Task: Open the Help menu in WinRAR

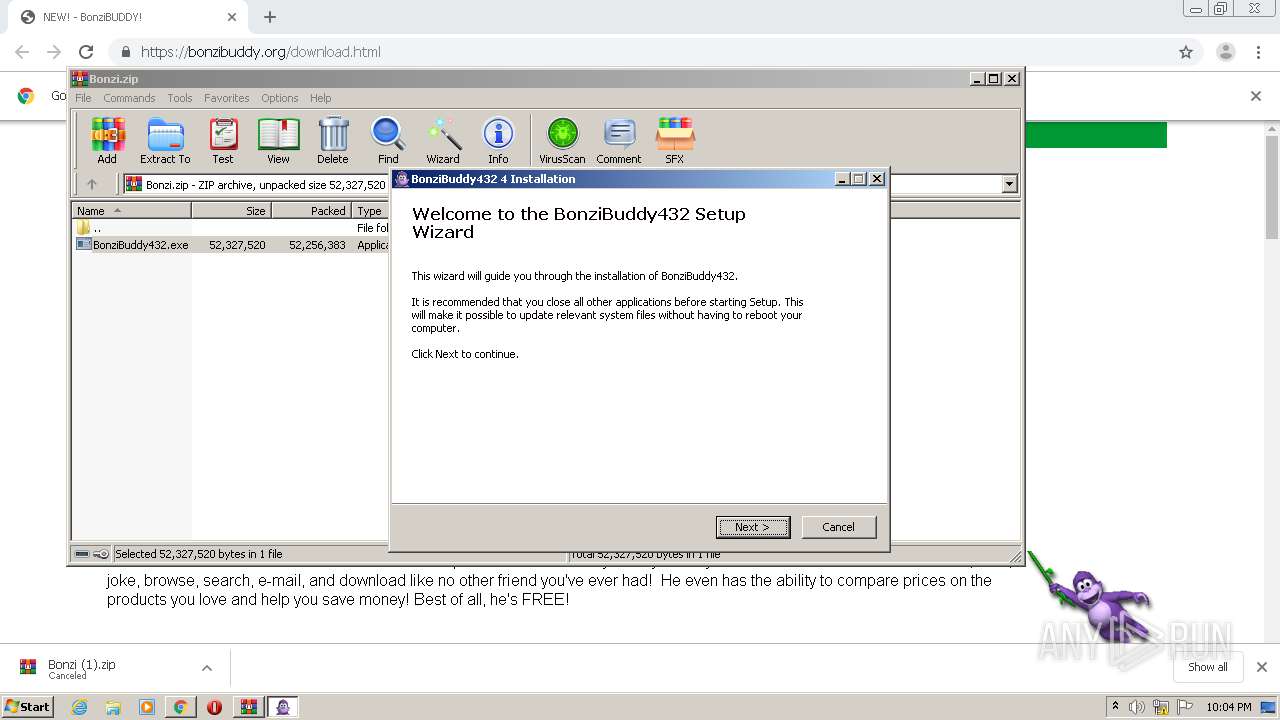Action: (320, 98)
